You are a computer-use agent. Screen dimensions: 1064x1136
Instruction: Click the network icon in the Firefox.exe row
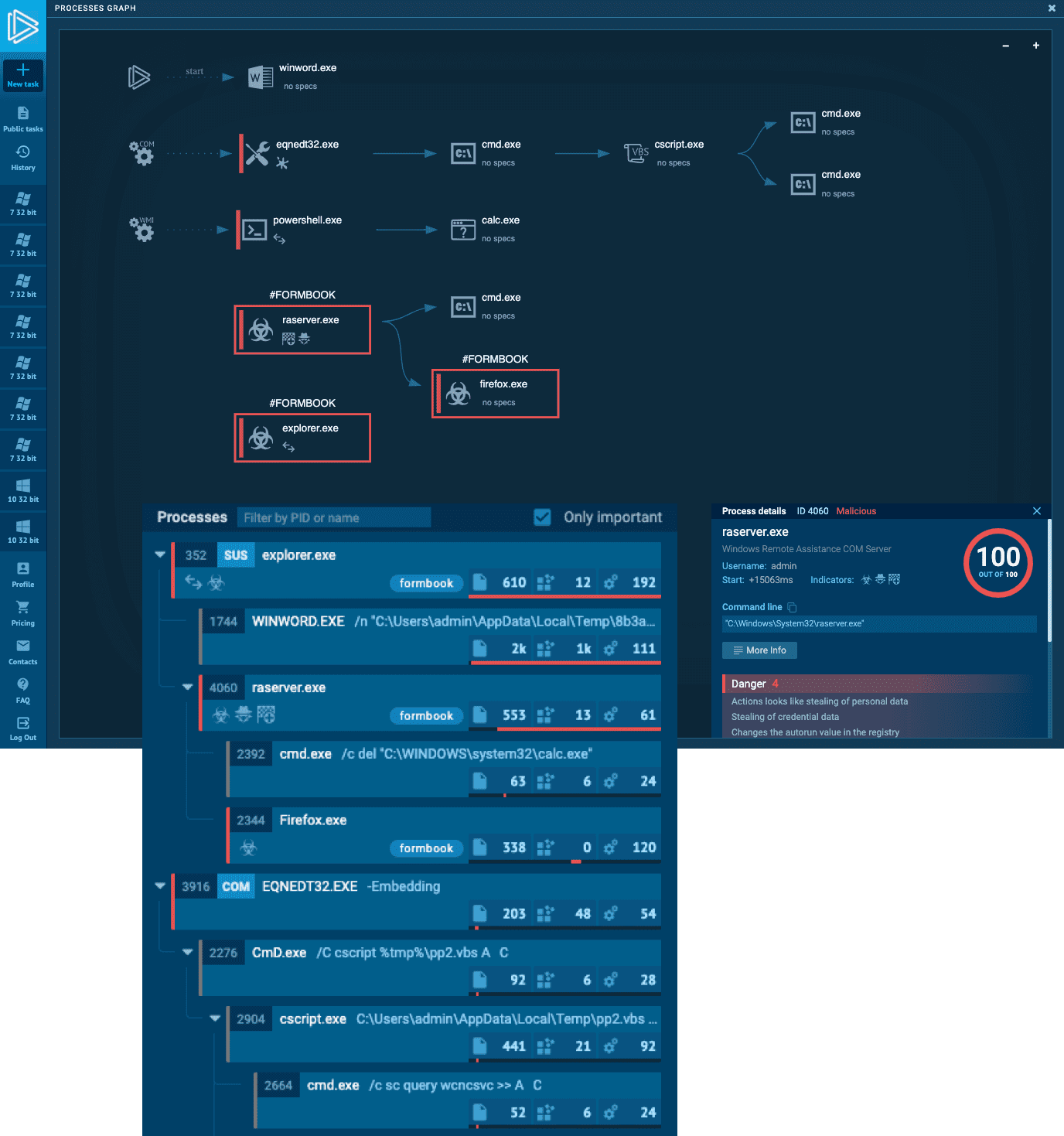(611, 848)
